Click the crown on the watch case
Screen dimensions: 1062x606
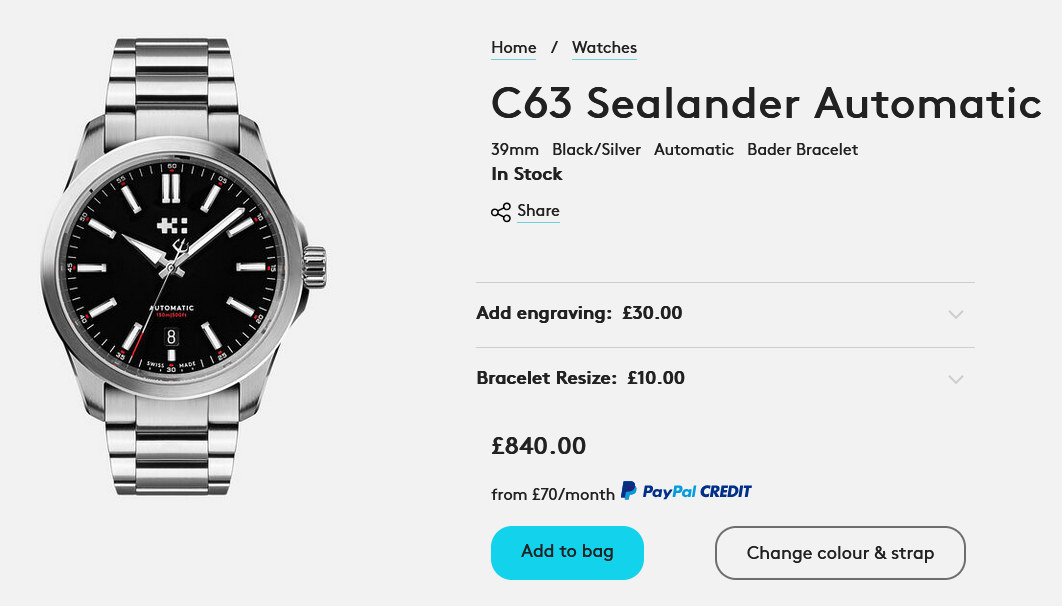point(316,267)
